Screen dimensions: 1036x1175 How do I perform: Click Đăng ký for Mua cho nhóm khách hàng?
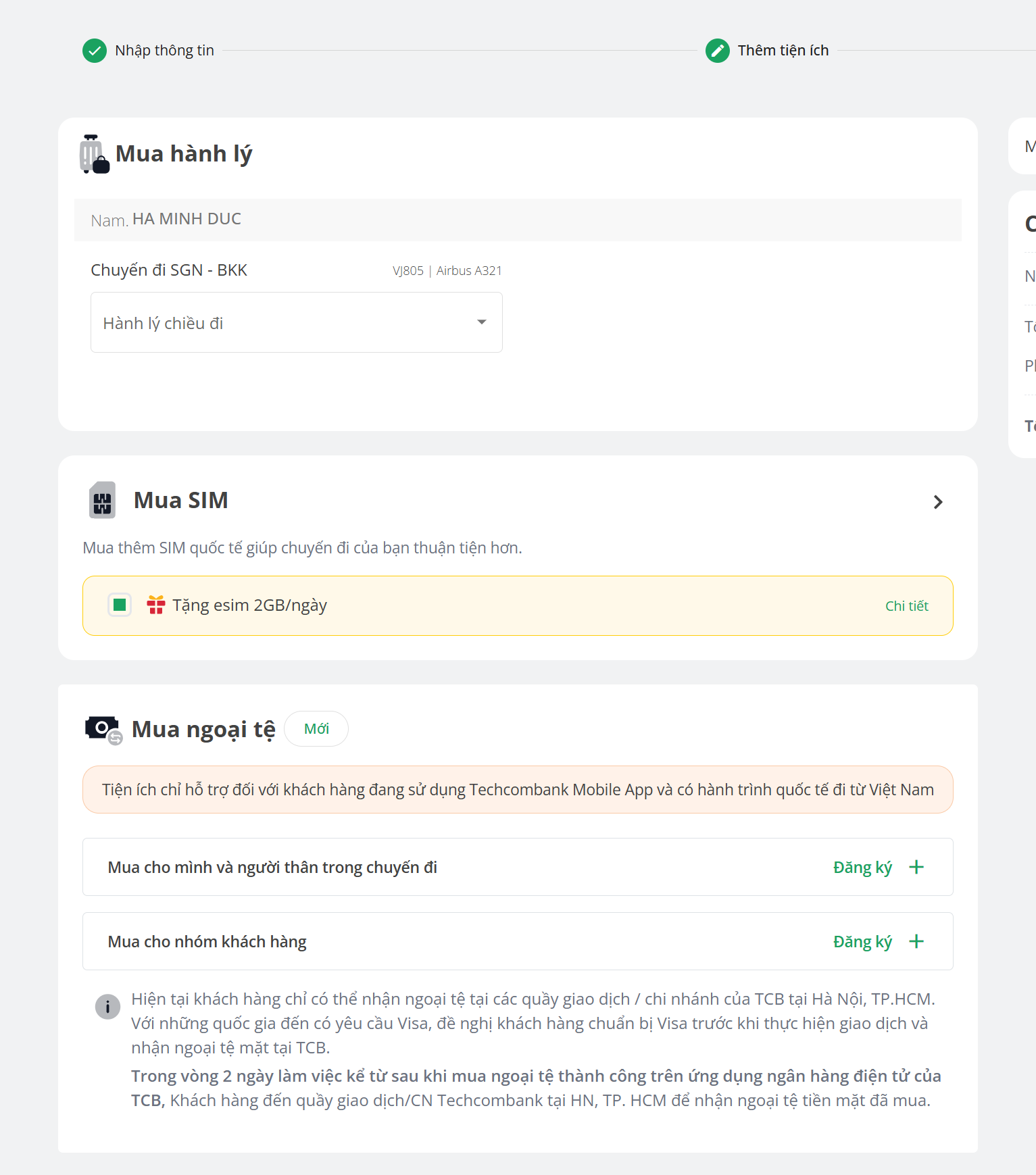coord(862,942)
